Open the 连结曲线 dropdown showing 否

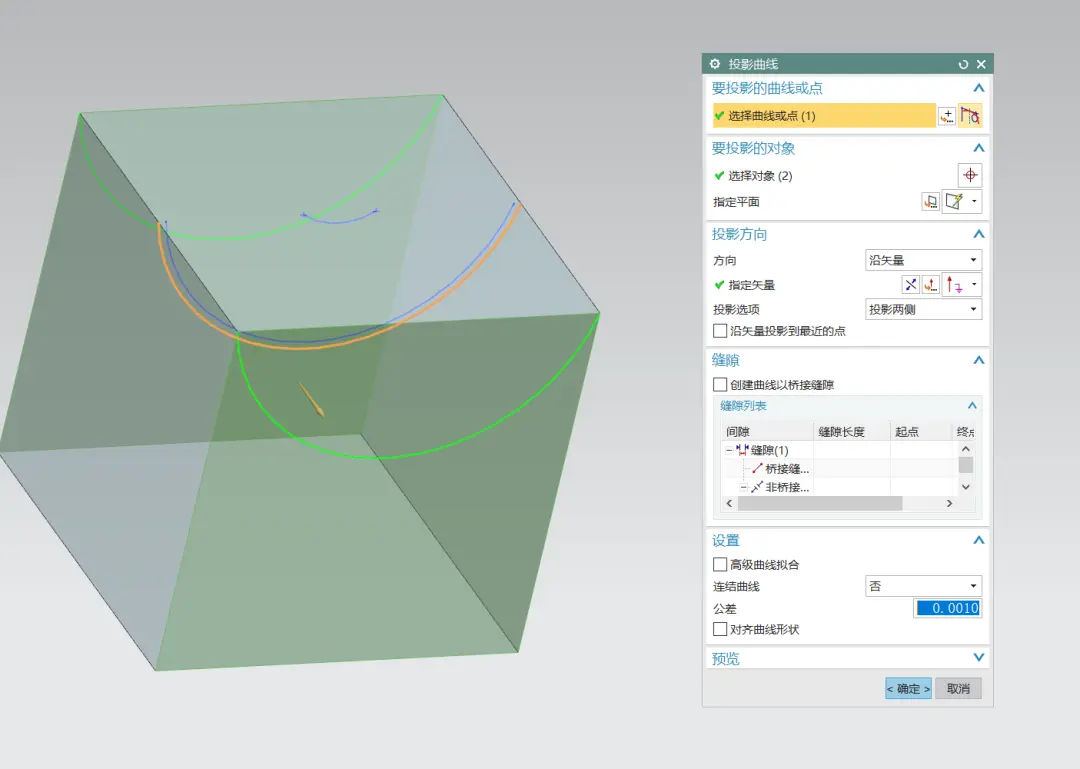[x=923, y=586]
